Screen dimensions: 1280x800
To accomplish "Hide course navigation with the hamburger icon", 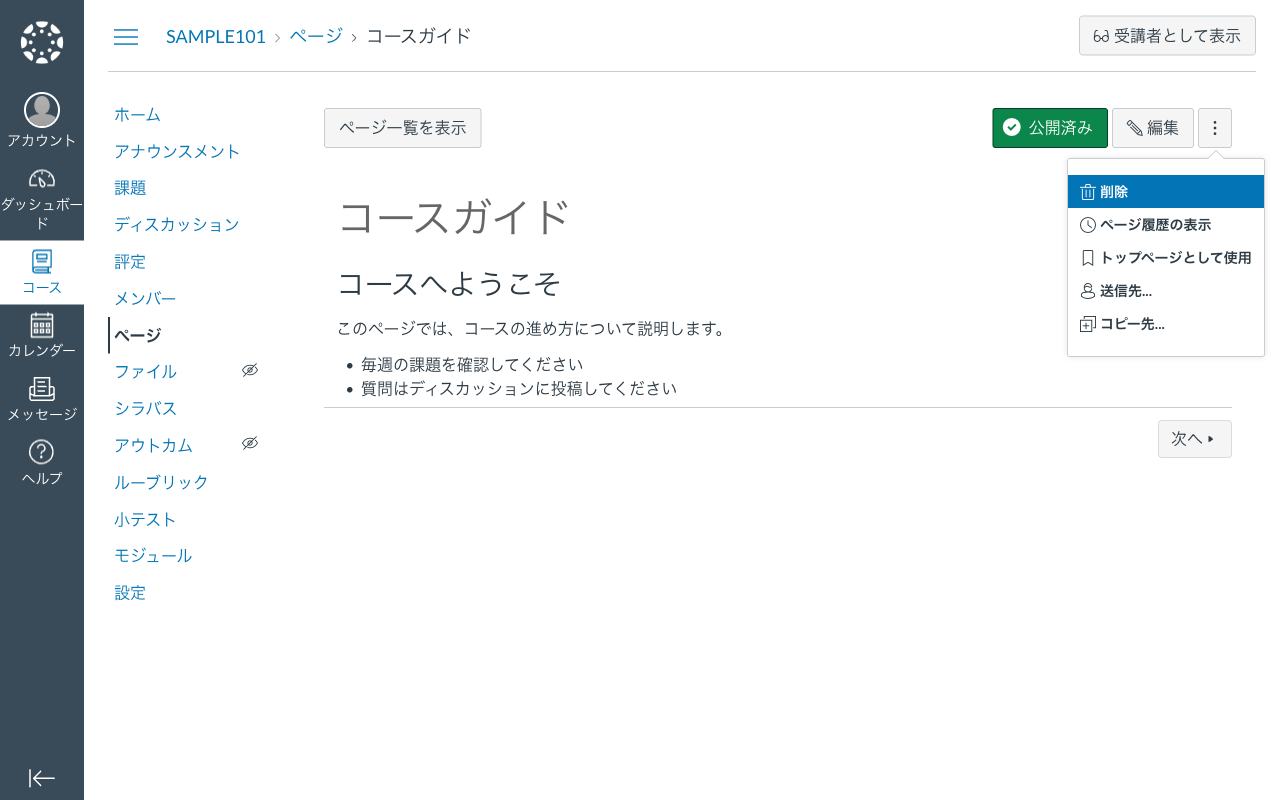I will 126,36.
